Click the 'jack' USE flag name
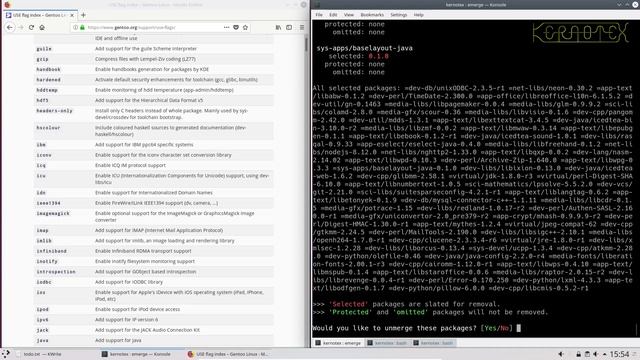This screenshot has width=640, height=360. point(42,330)
